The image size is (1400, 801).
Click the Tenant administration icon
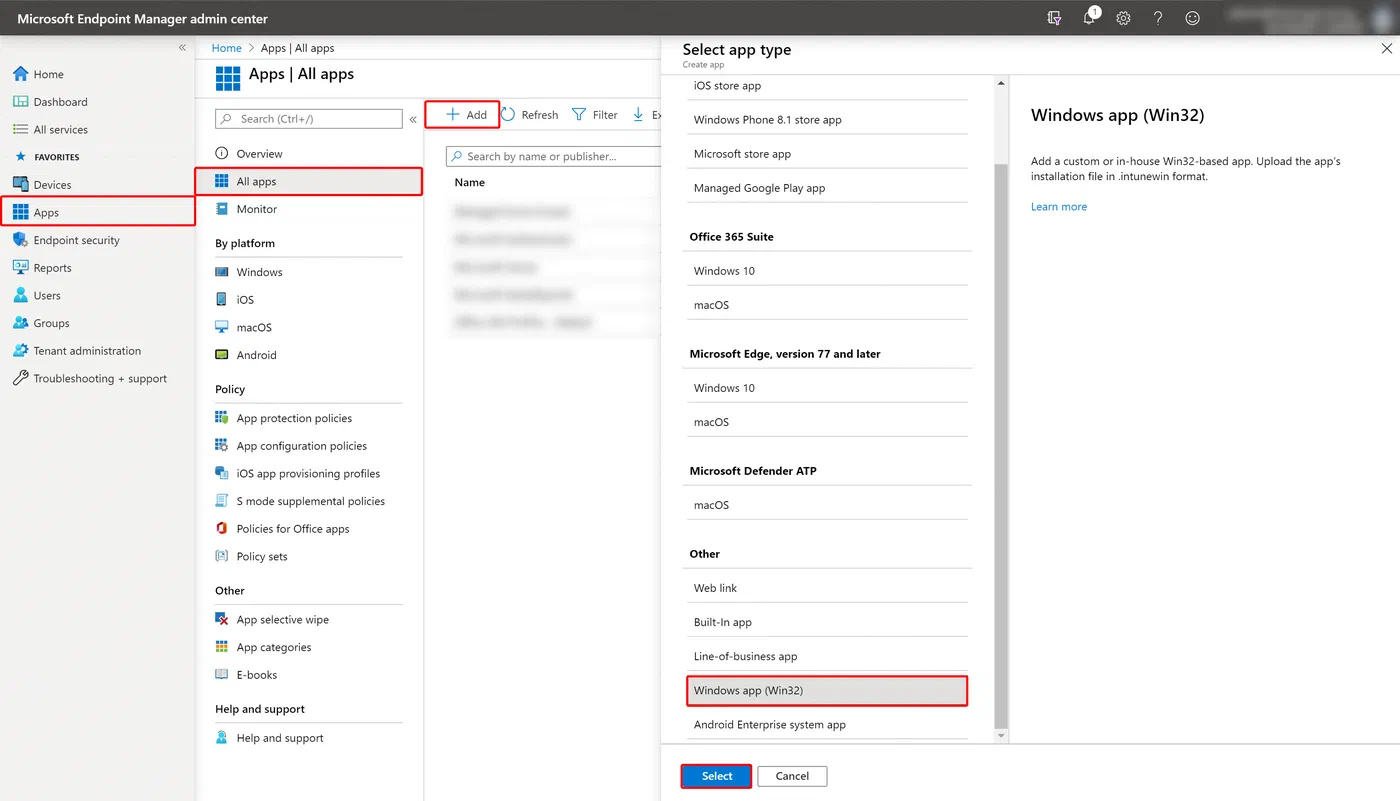point(20,351)
